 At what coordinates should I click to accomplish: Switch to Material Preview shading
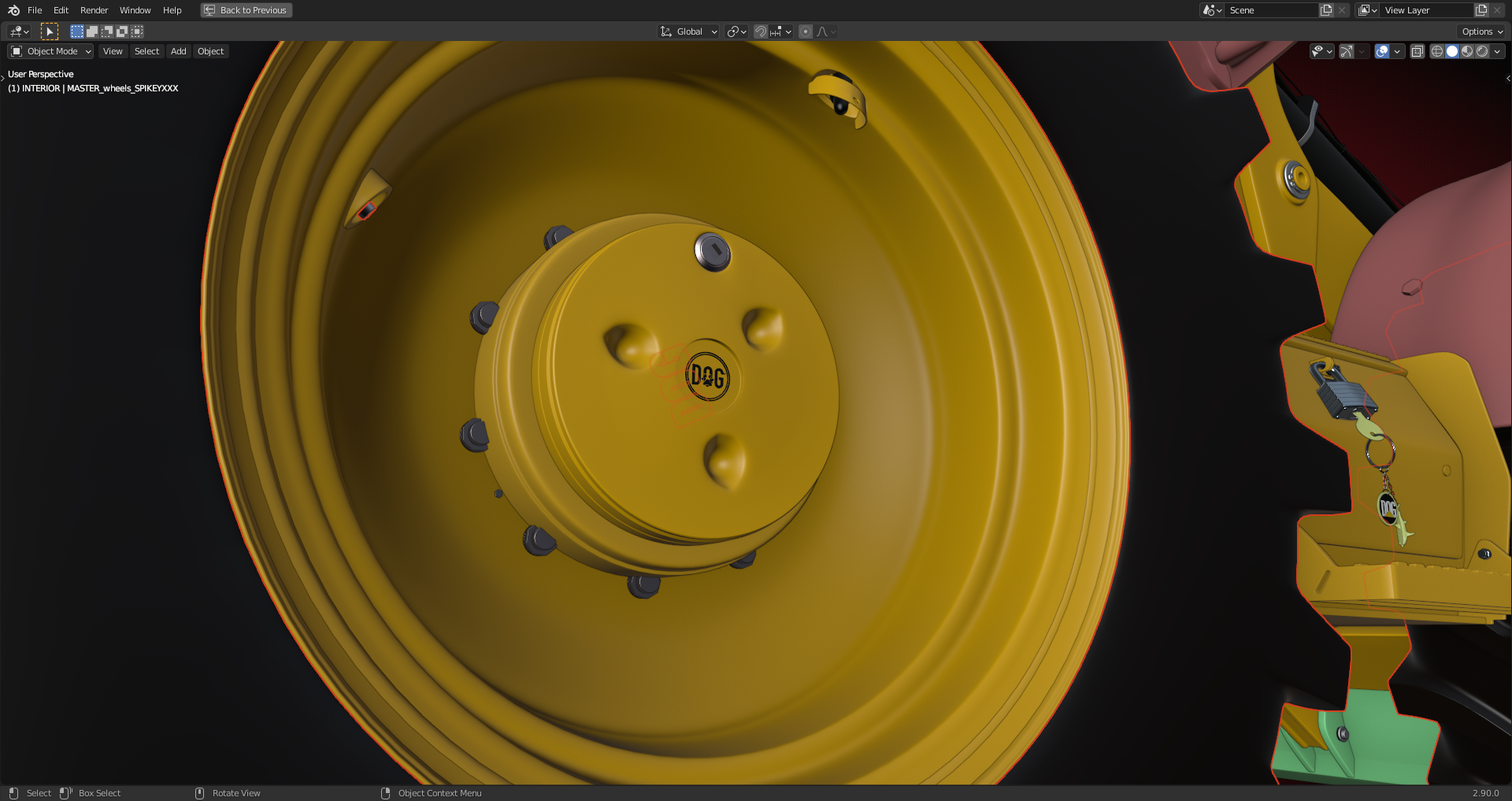(x=1466, y=51)
